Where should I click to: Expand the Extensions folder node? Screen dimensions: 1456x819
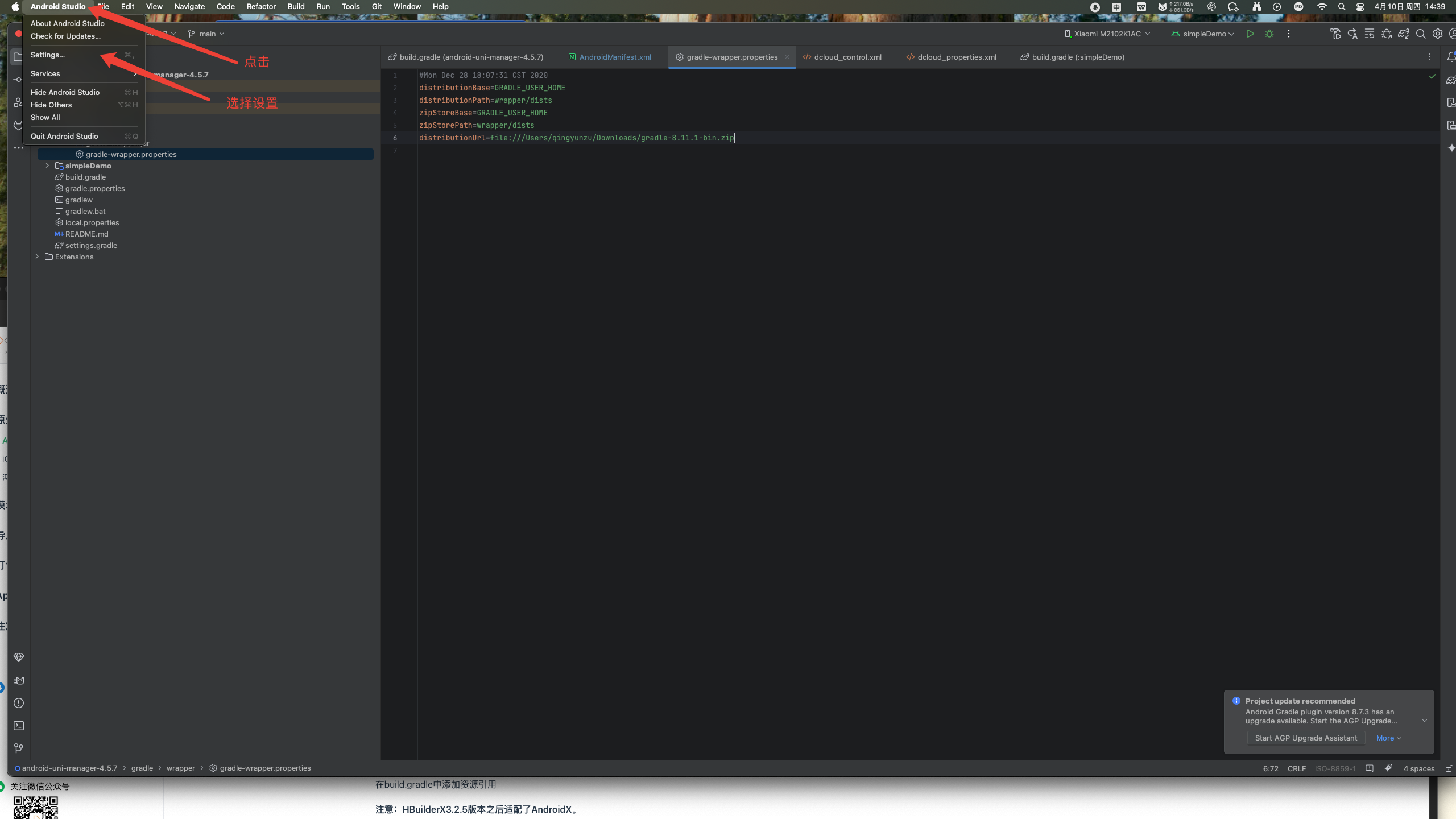click(37, 257)
